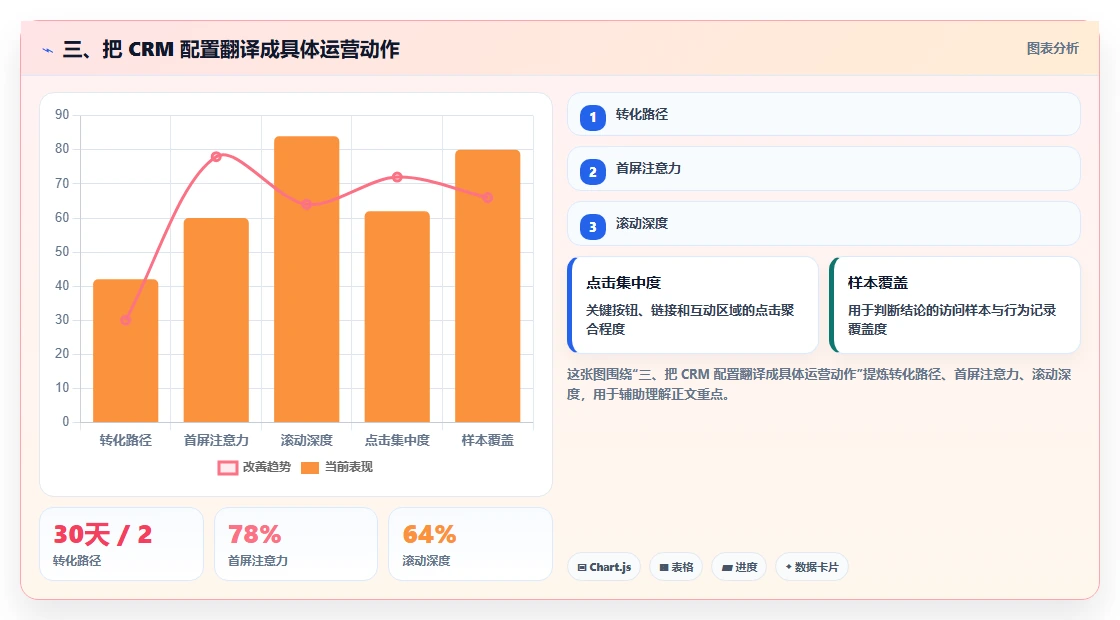The image size is (1120, 620).
Task: Open the 首屏注意力 list item
Action: pyautogui.click(x=824, y=169)
